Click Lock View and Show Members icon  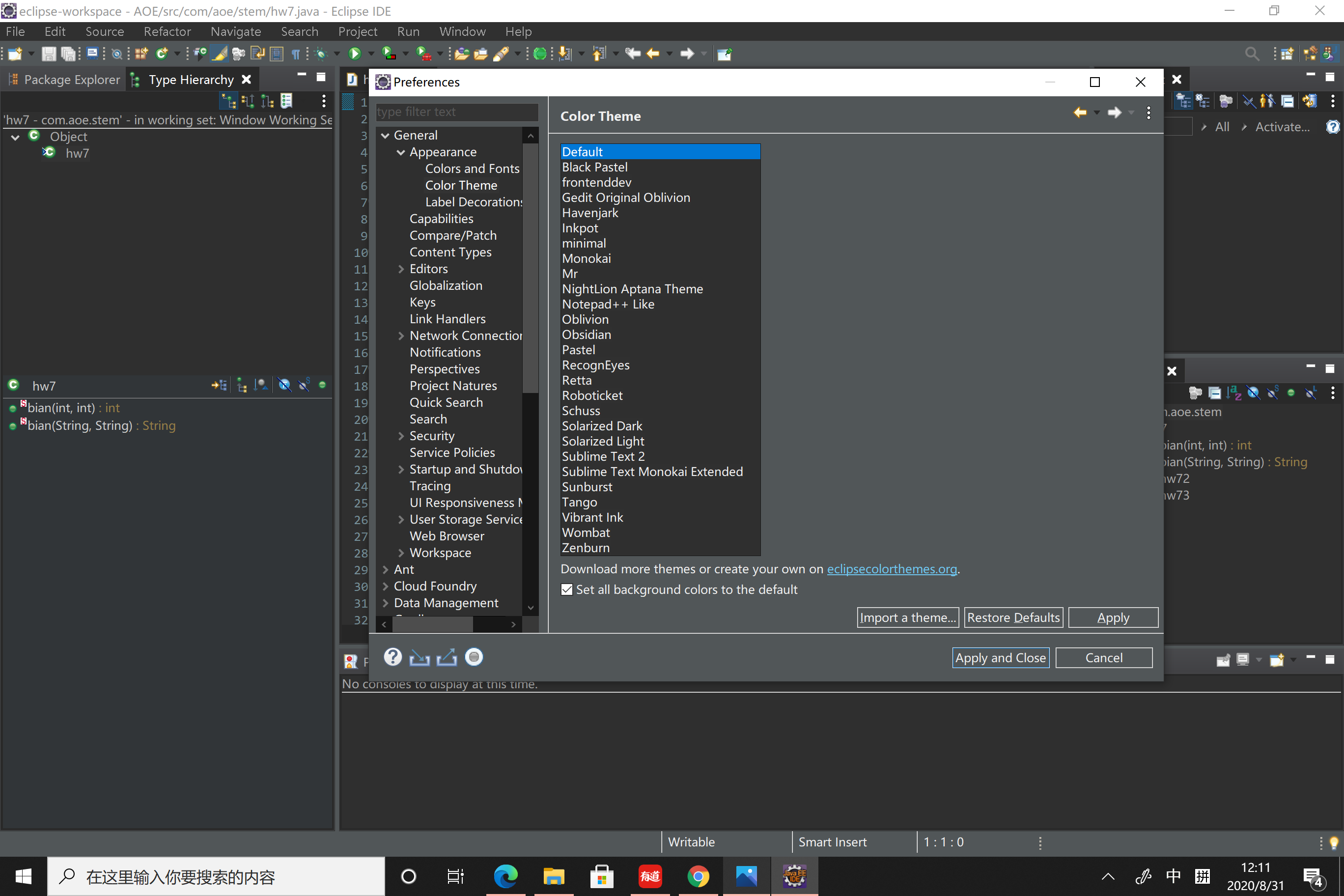tap(219, 385)
